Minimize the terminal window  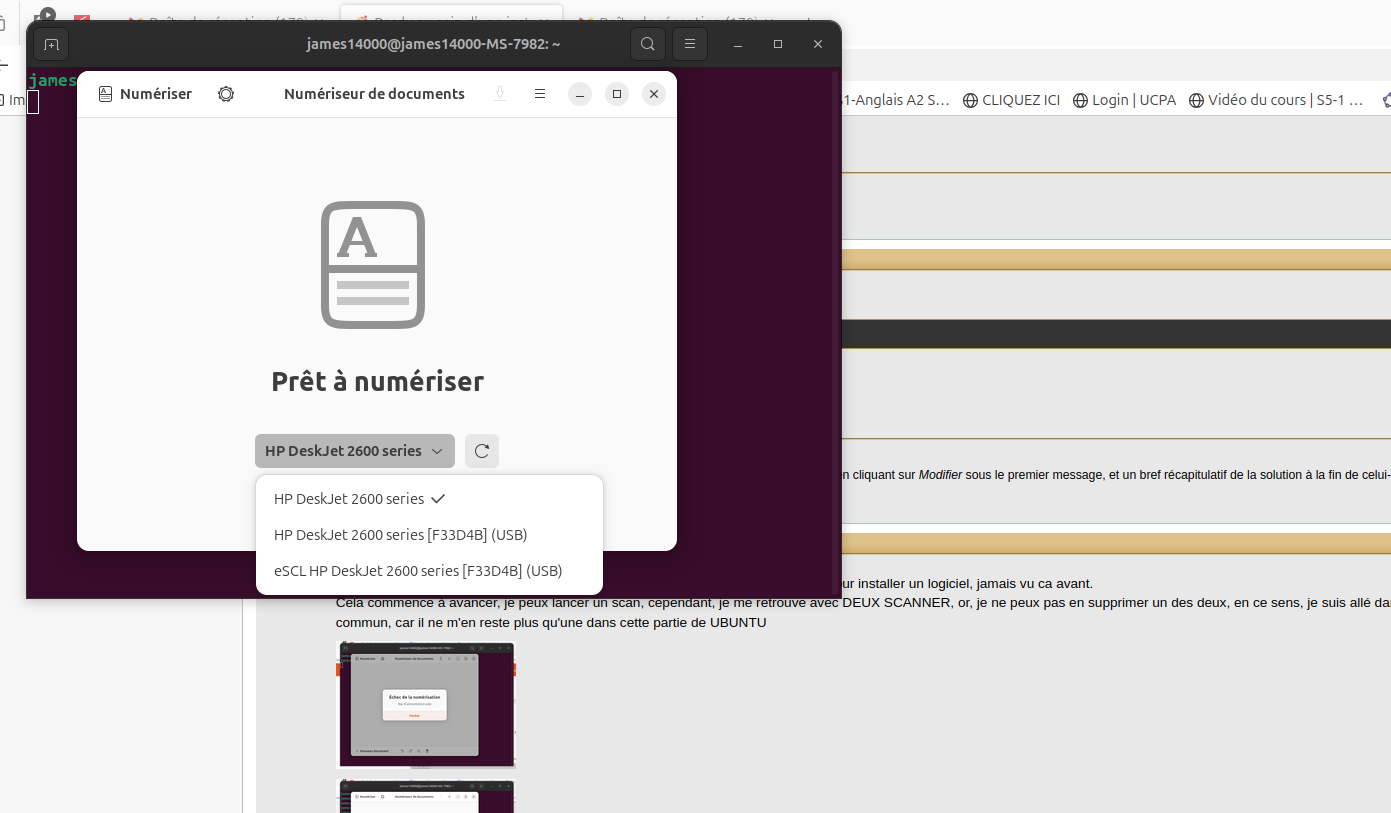(x=738, y=44)
